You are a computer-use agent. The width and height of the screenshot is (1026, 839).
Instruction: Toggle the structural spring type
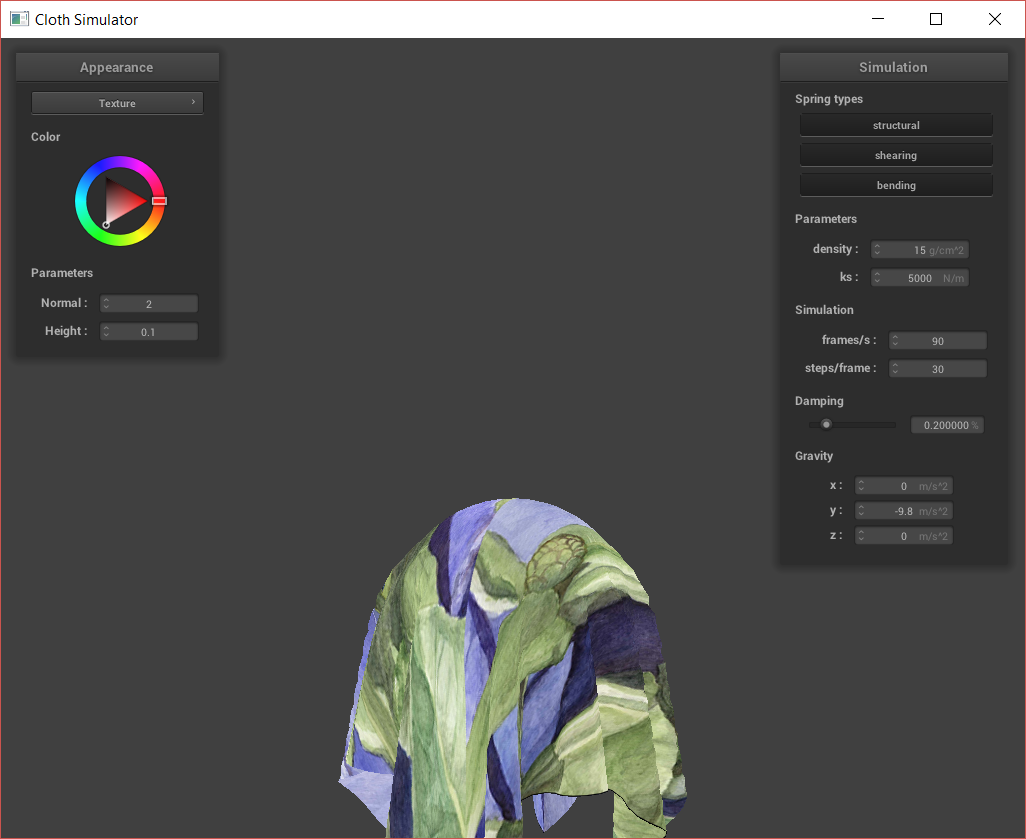pos(896,125)
